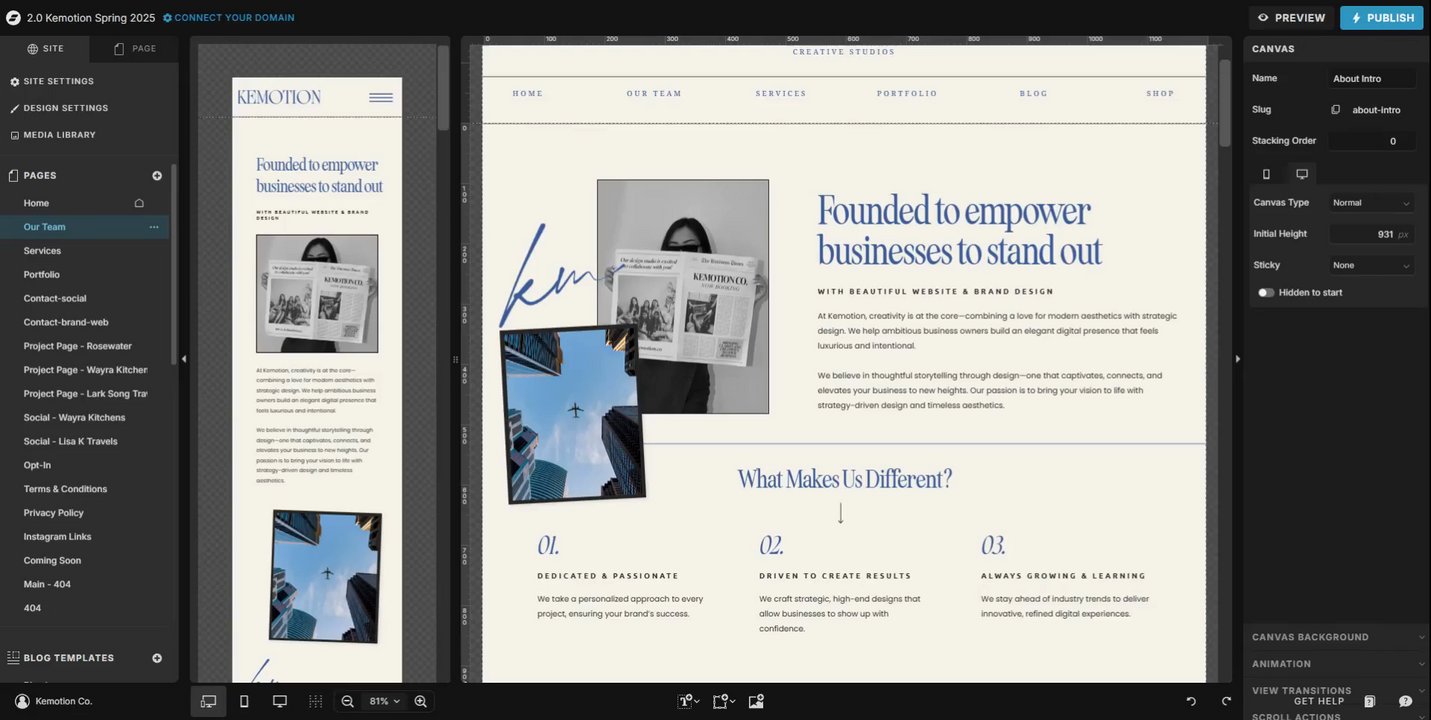Collapse the left sidebar arrow

click(x=184, y=359)
